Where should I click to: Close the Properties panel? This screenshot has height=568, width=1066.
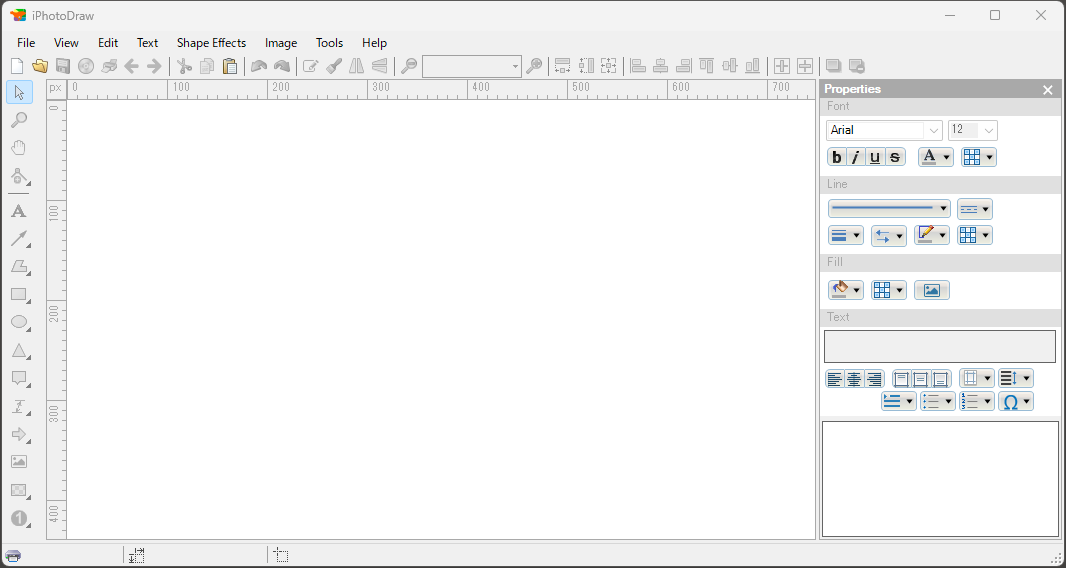coord(1048,89)
